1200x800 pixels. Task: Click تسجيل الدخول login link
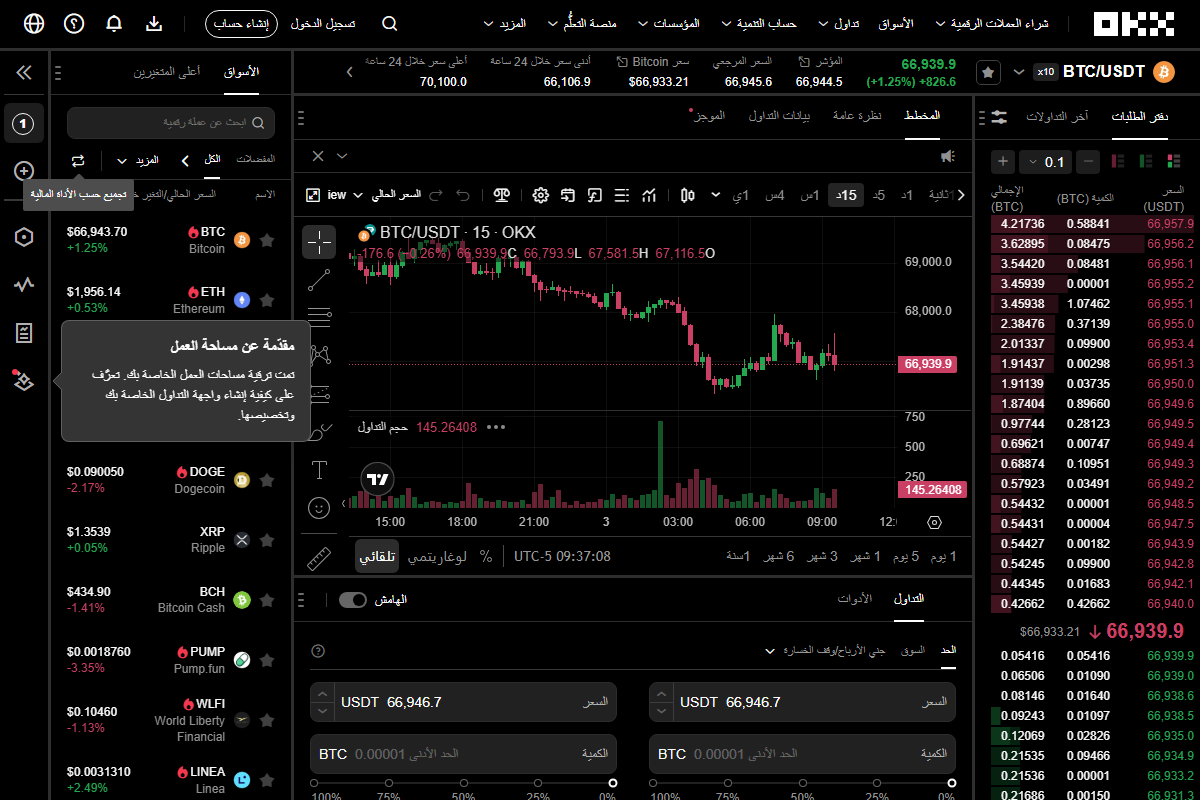[x=322, y=23]
